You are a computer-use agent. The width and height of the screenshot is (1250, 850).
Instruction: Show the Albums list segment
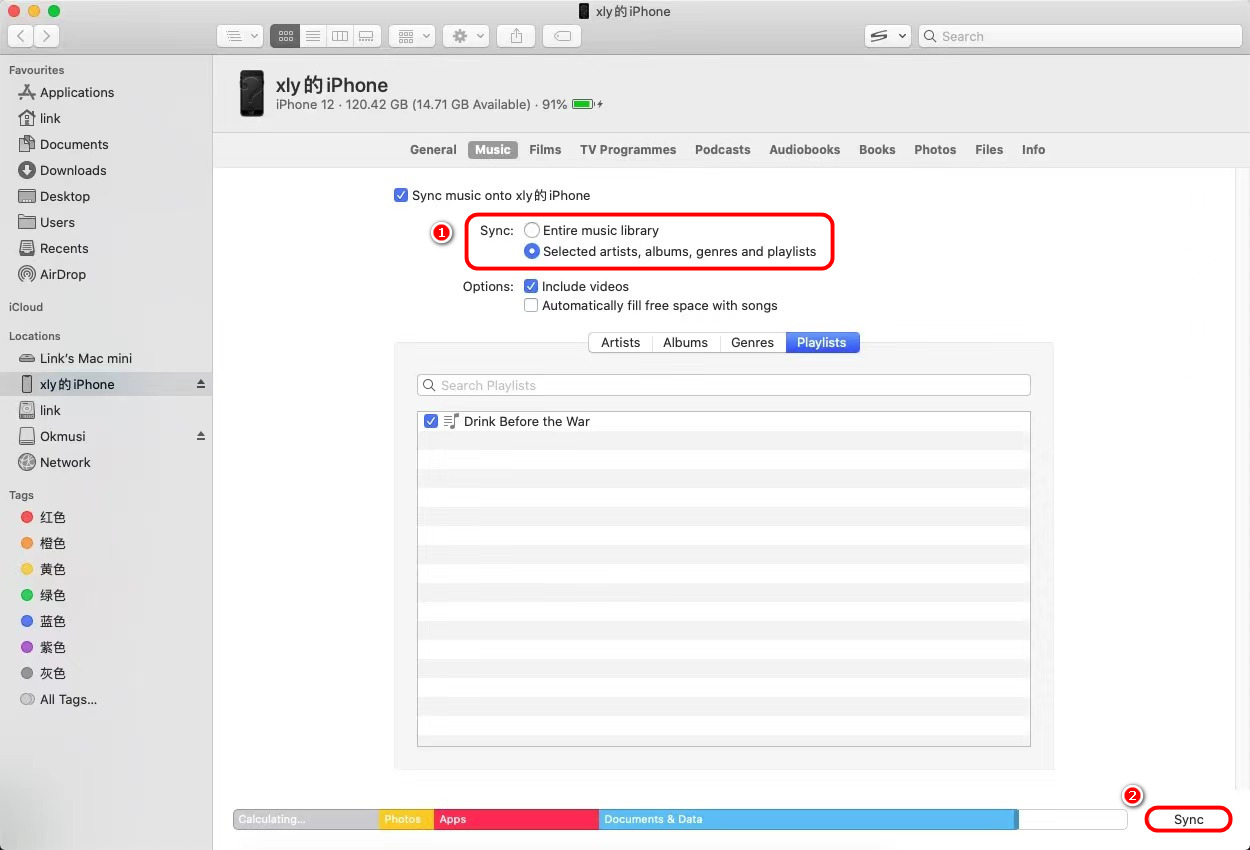click(x=685, y=342)
